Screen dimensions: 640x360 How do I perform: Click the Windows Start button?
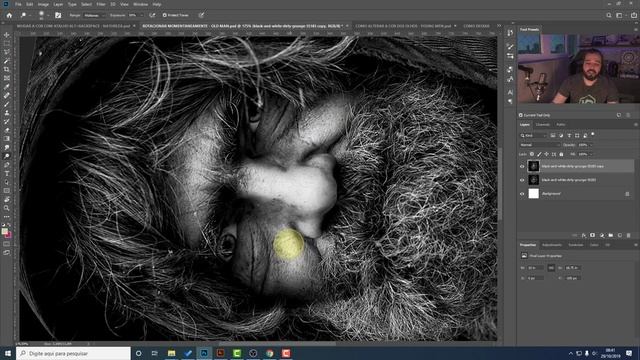tap(8, 353)
